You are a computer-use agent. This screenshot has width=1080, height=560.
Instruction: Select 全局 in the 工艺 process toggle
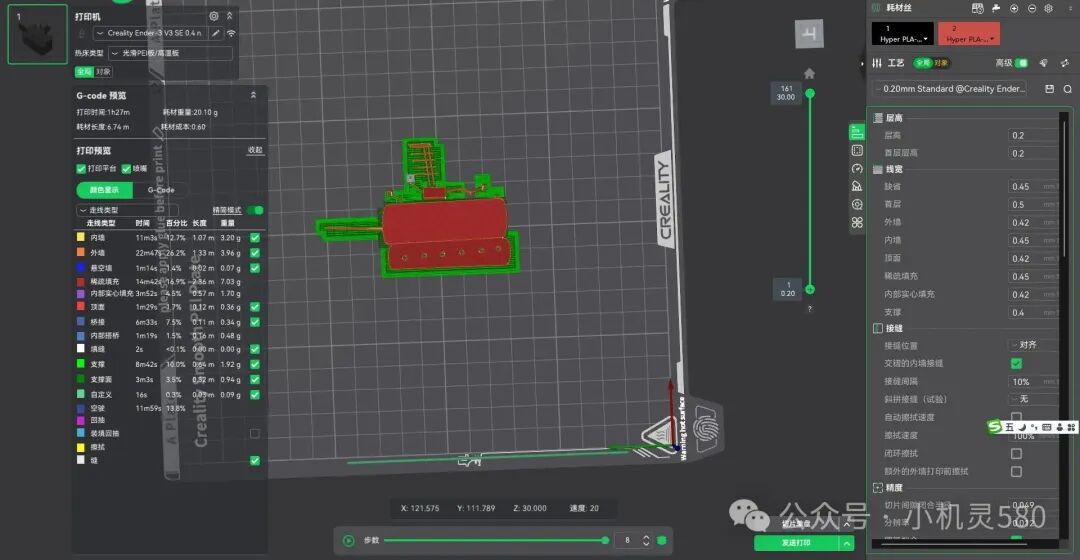coord(923,63)
